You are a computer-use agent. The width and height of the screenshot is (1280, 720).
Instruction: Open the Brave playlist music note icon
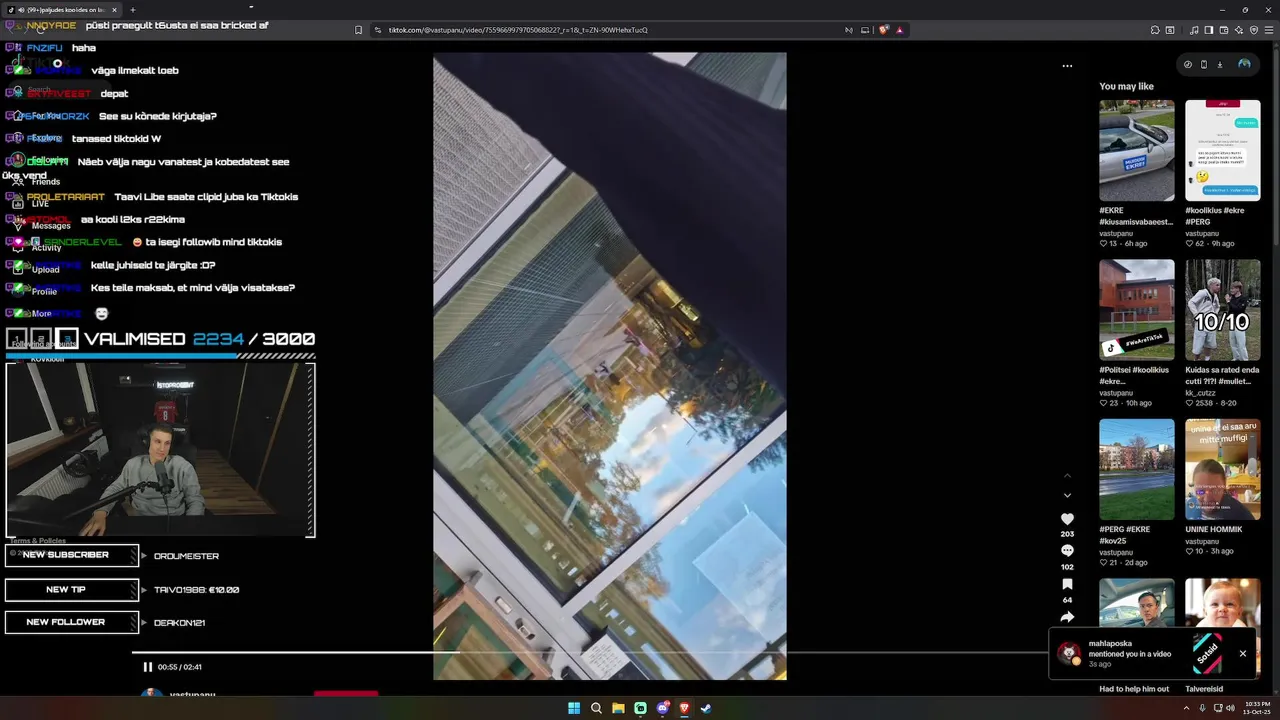pyautogui.click(x=1194, y=30)
